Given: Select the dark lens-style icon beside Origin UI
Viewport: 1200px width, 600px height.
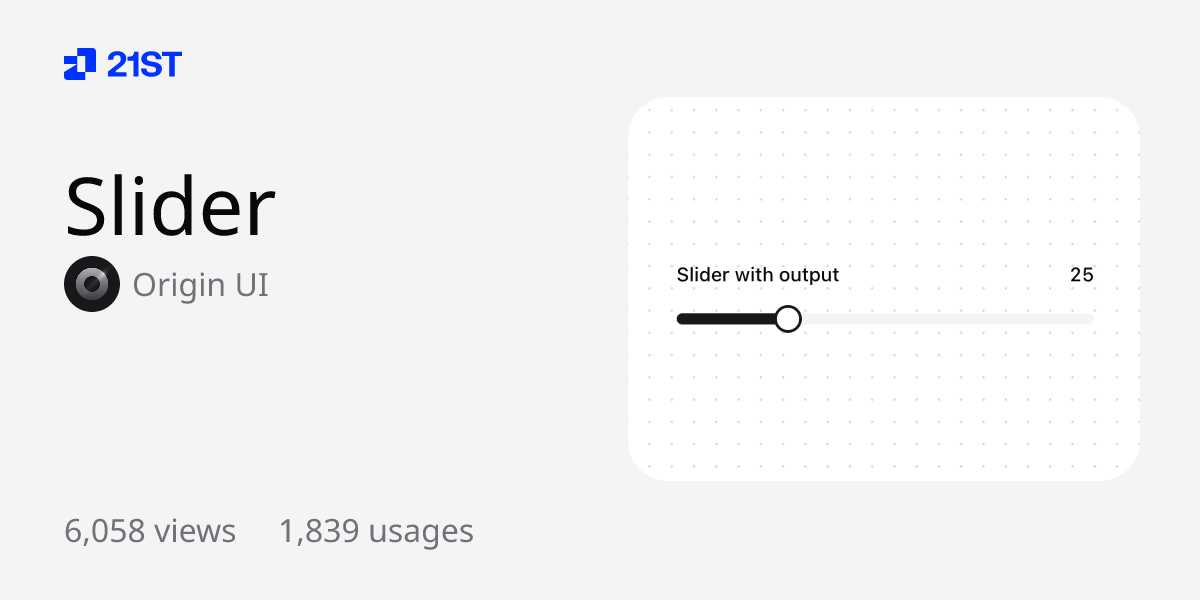Looking at the screenshot, I should (x=92, y=284).
